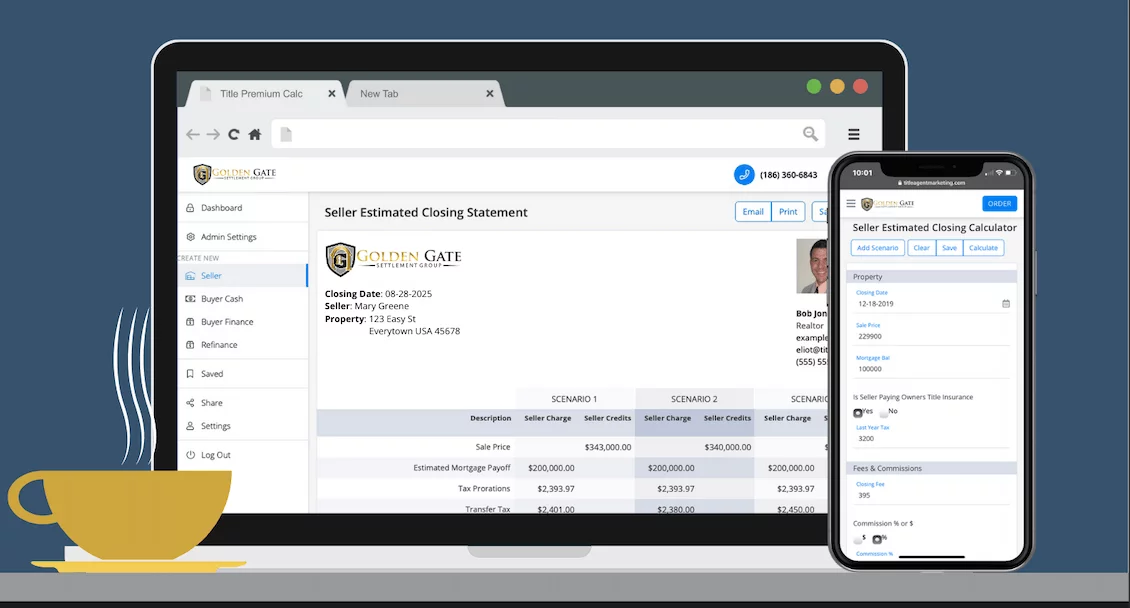Viewport: 1130px width, 608px height.
Task: Click the Sale Price input field
Action: click(x=930, y=336)
